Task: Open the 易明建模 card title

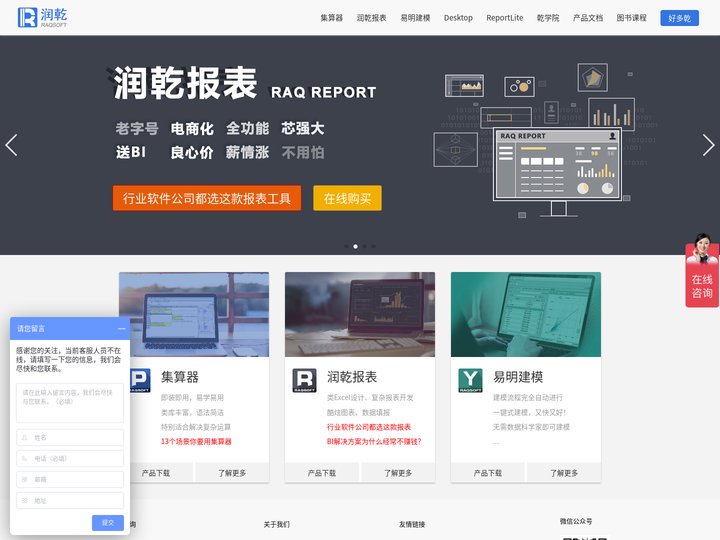Action: pyautogui.click(x=518, y=377)
